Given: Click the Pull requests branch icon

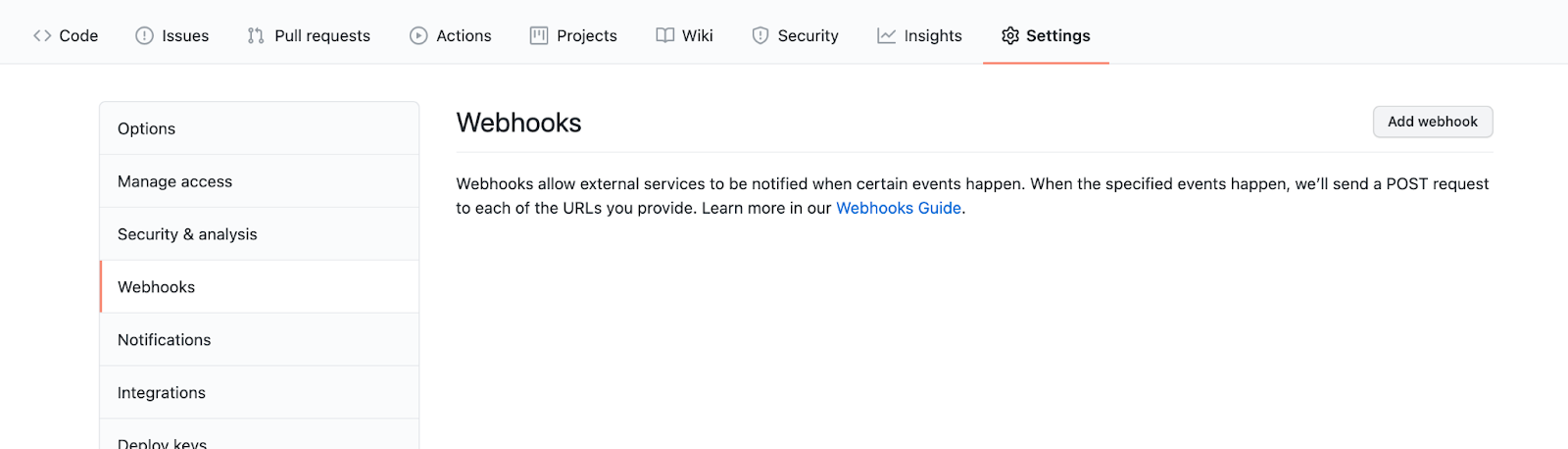Looking at the screenshot, I should (256, 36).
